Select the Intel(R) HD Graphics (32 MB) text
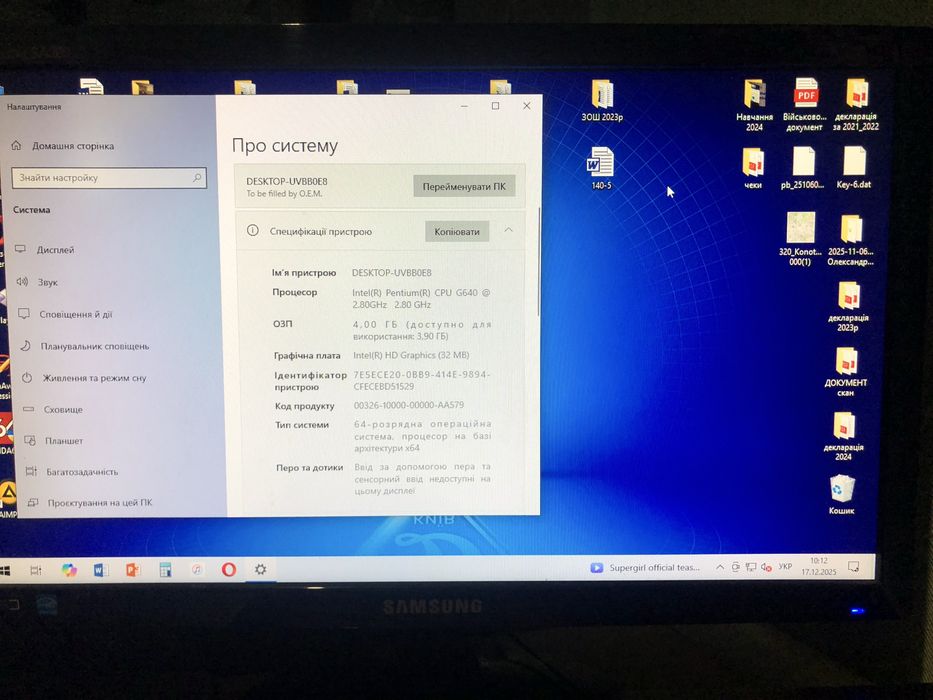 click(411, 355)
